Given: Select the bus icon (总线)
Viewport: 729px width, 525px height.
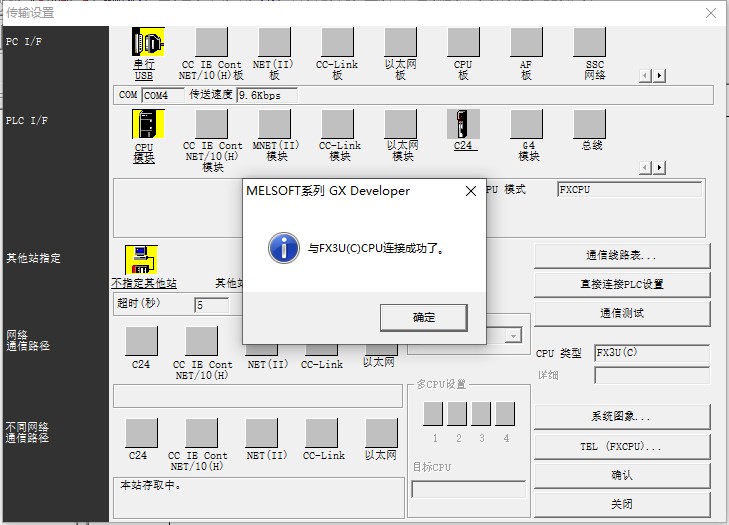Looking at the screenshot, I should [x=590, y=124].
